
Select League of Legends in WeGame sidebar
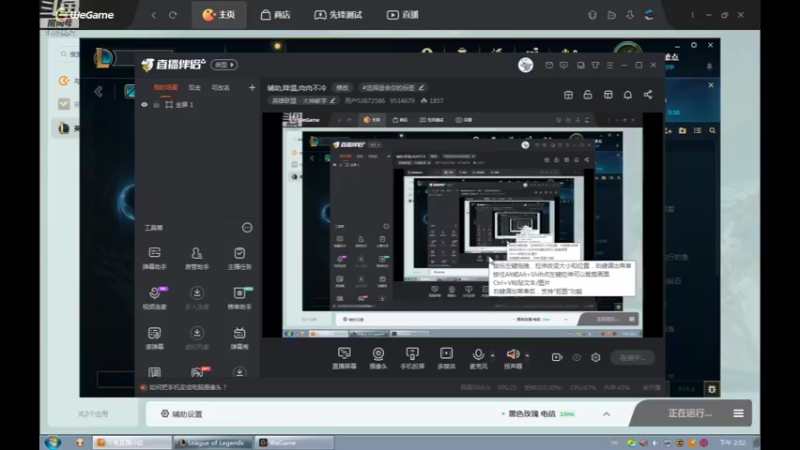[x=67, y=129]
